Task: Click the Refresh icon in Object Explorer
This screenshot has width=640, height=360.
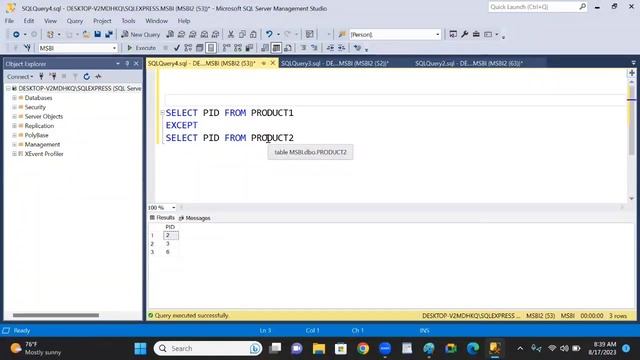Action: pos(87,77)
